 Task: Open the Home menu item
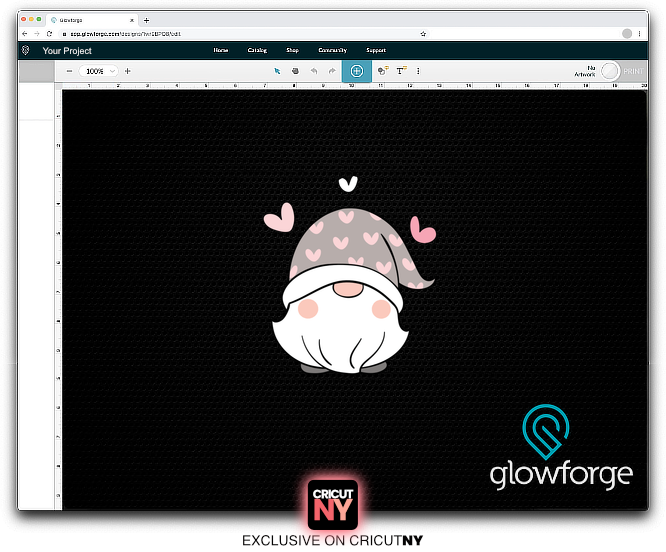(x=220, y=50)
